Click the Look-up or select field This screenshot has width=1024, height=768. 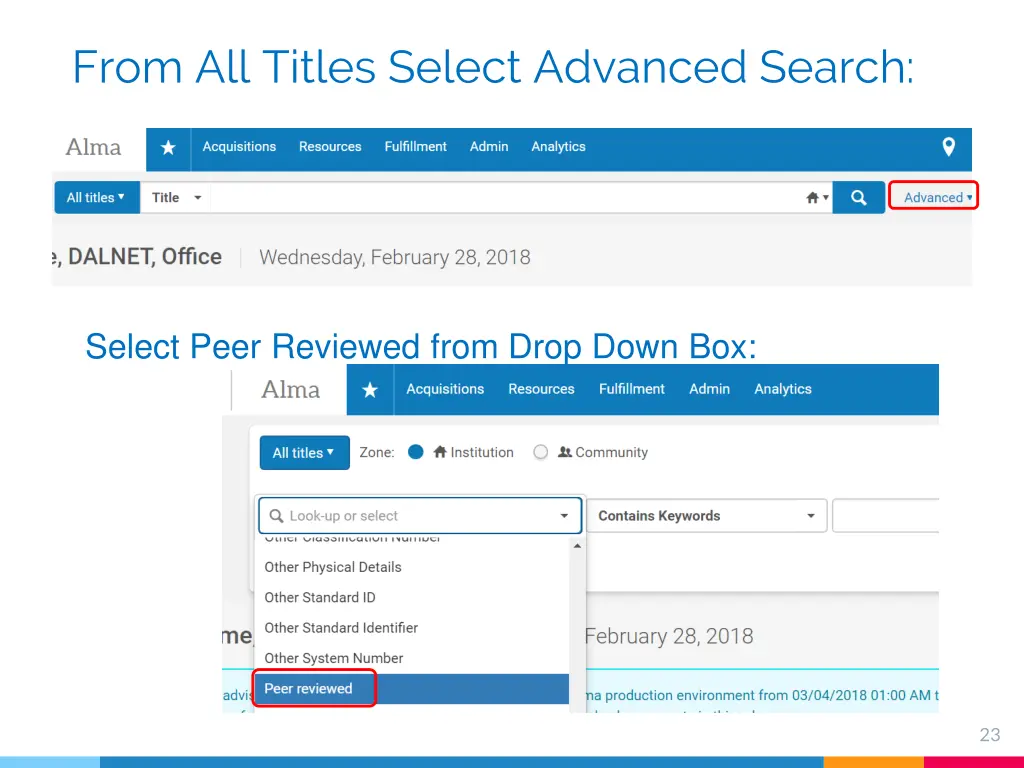tap(420, 516)
